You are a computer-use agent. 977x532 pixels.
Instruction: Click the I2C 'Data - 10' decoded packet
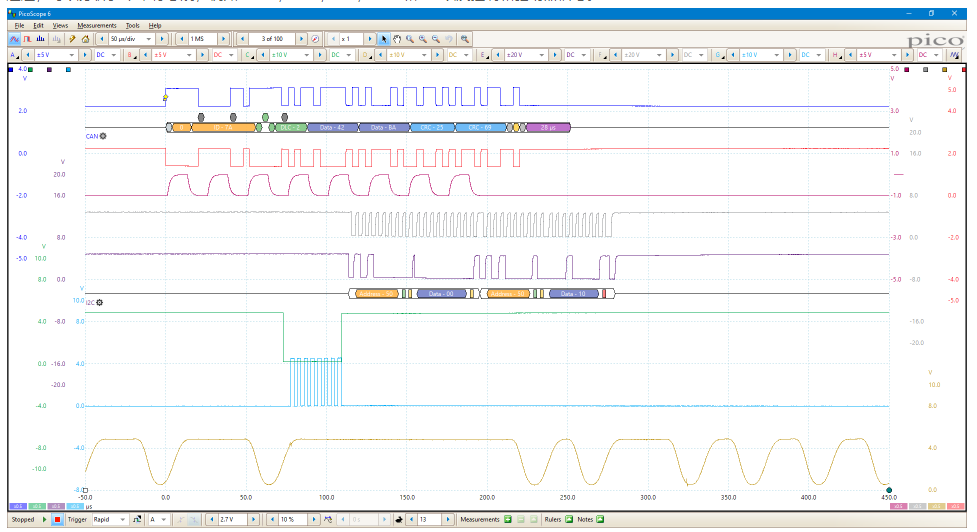click(573, 293)
